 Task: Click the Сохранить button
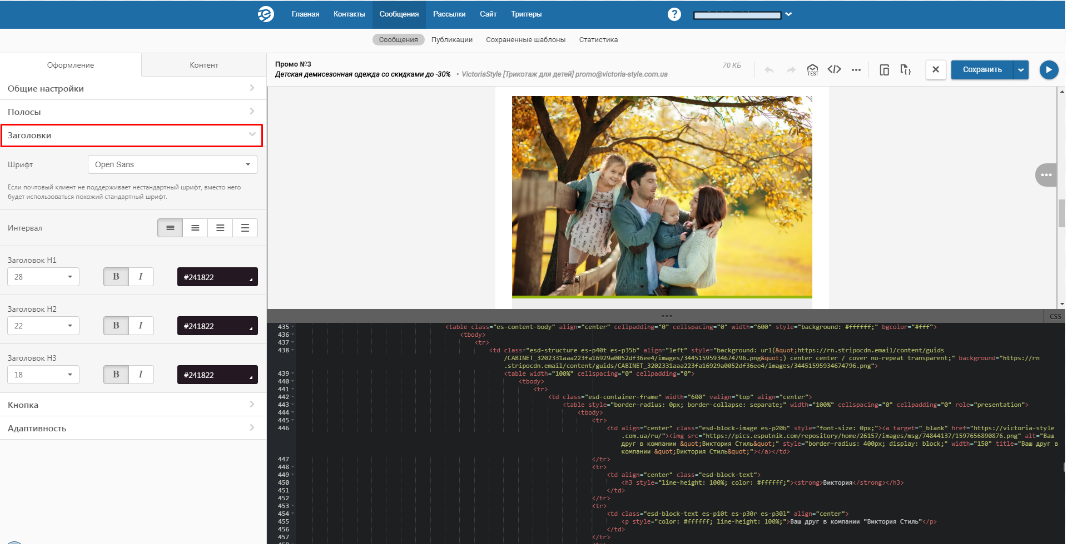click(981, 69)
